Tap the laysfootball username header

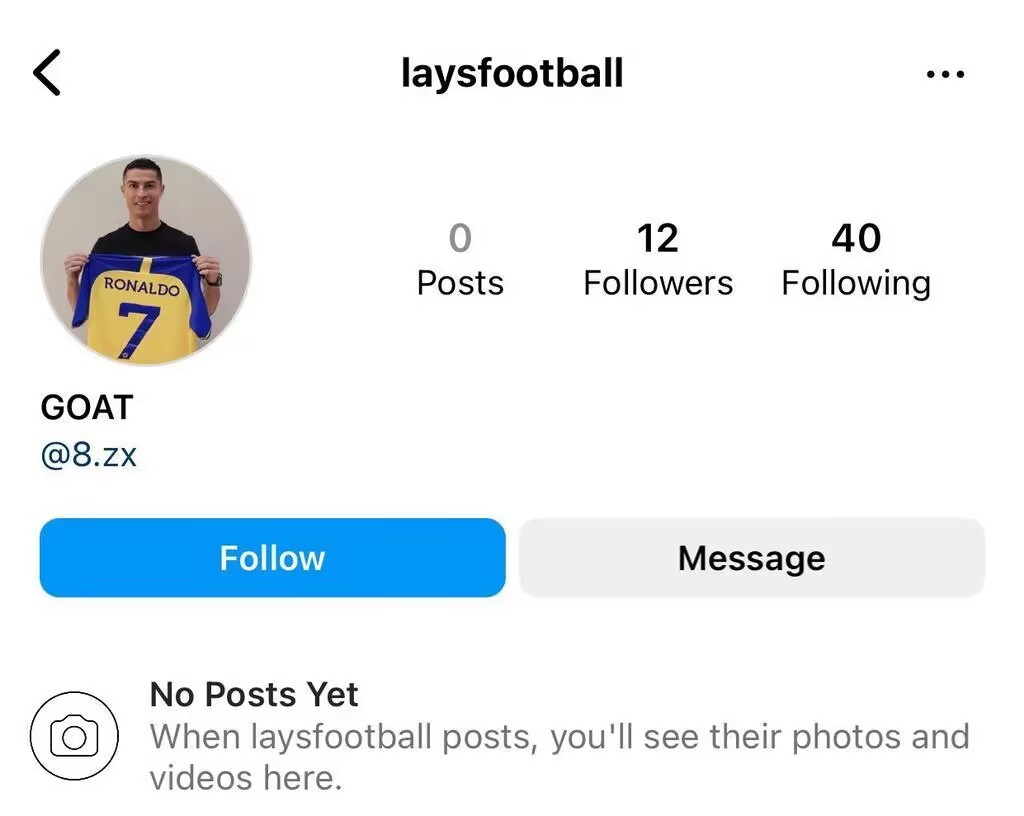512,74
